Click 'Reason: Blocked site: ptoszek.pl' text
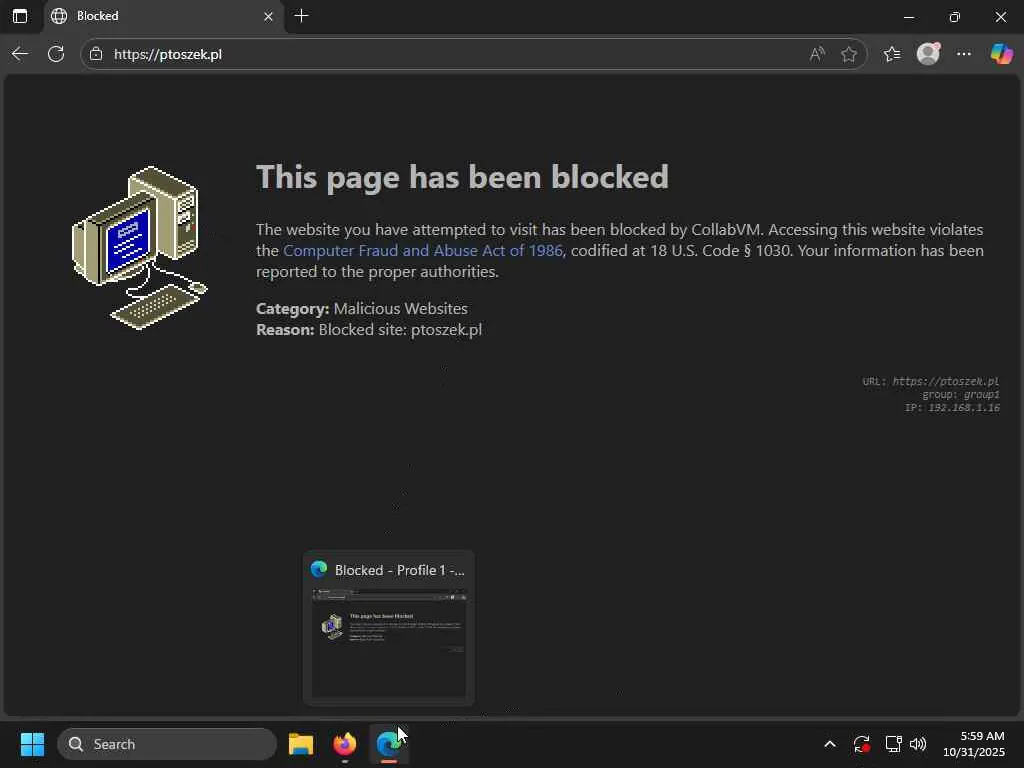Viewport: 1024px width, 768px height. tap(369, 329)
